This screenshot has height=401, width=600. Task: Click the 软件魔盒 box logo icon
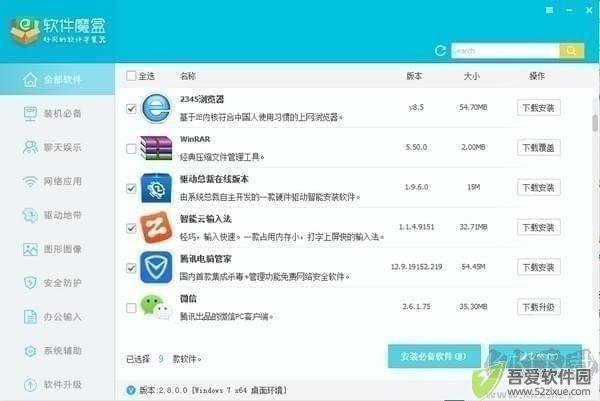25,31
